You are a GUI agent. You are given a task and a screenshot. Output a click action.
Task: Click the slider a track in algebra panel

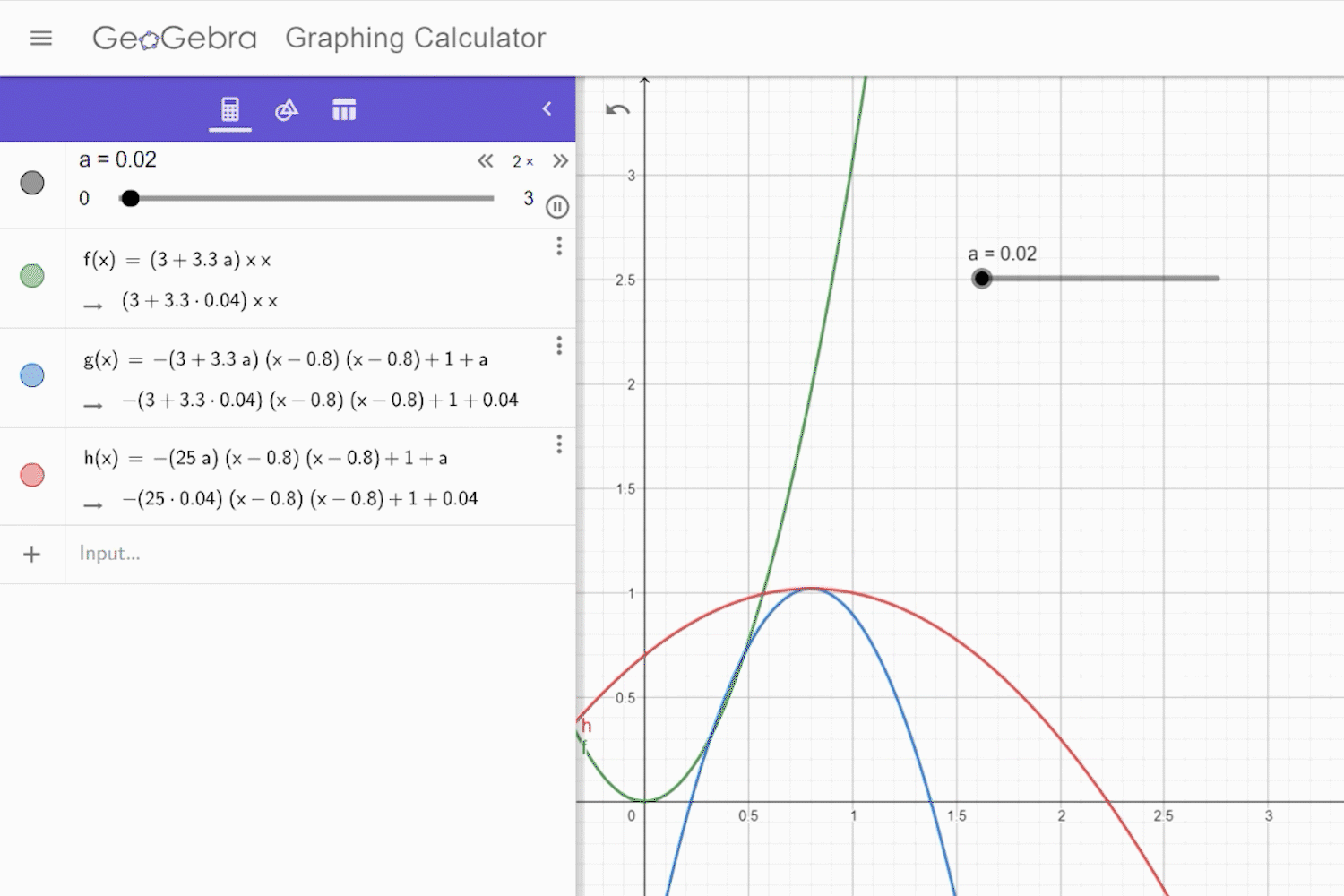click(x=306, y=198)
